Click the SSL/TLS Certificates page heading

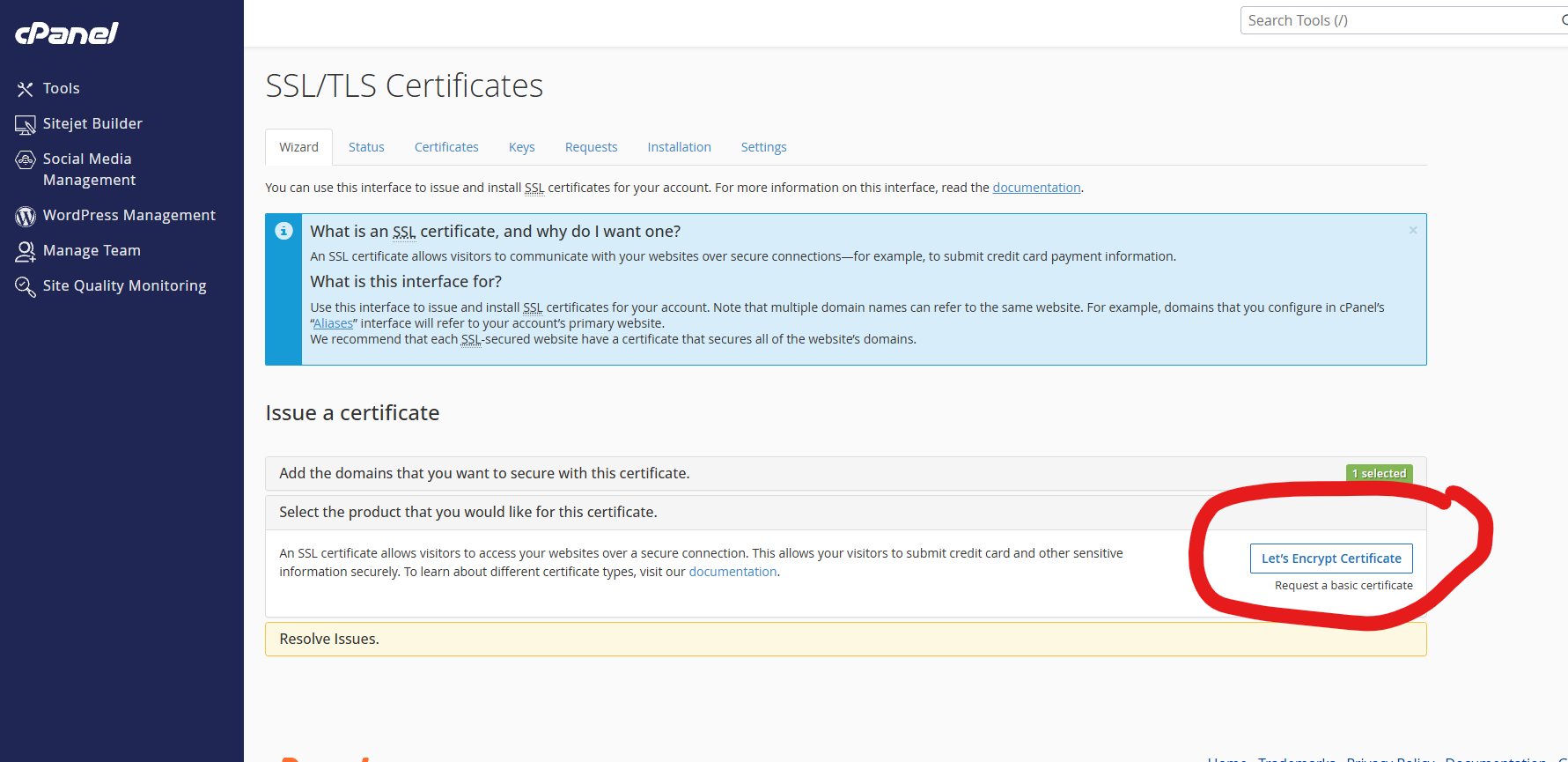(404, 86)
